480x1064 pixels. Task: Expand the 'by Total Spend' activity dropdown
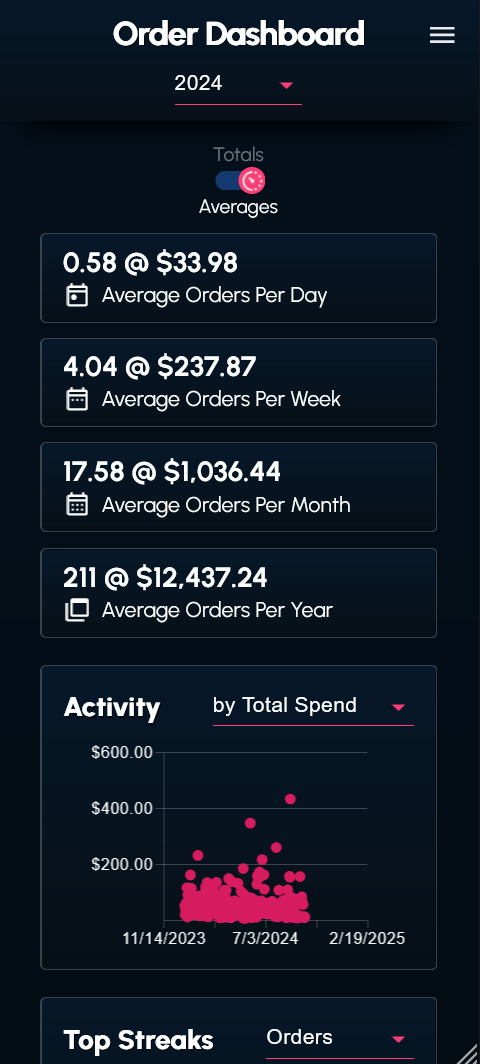tap(313, 706)
